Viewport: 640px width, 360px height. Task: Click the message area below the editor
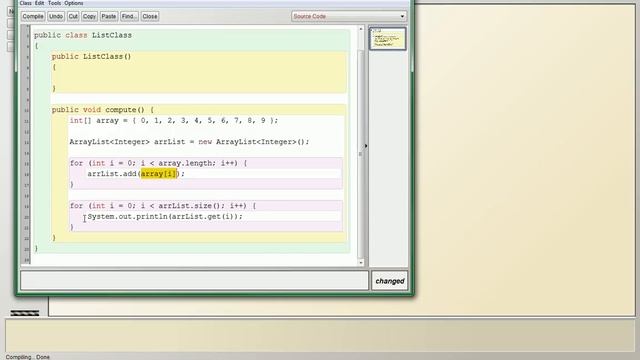194,281
